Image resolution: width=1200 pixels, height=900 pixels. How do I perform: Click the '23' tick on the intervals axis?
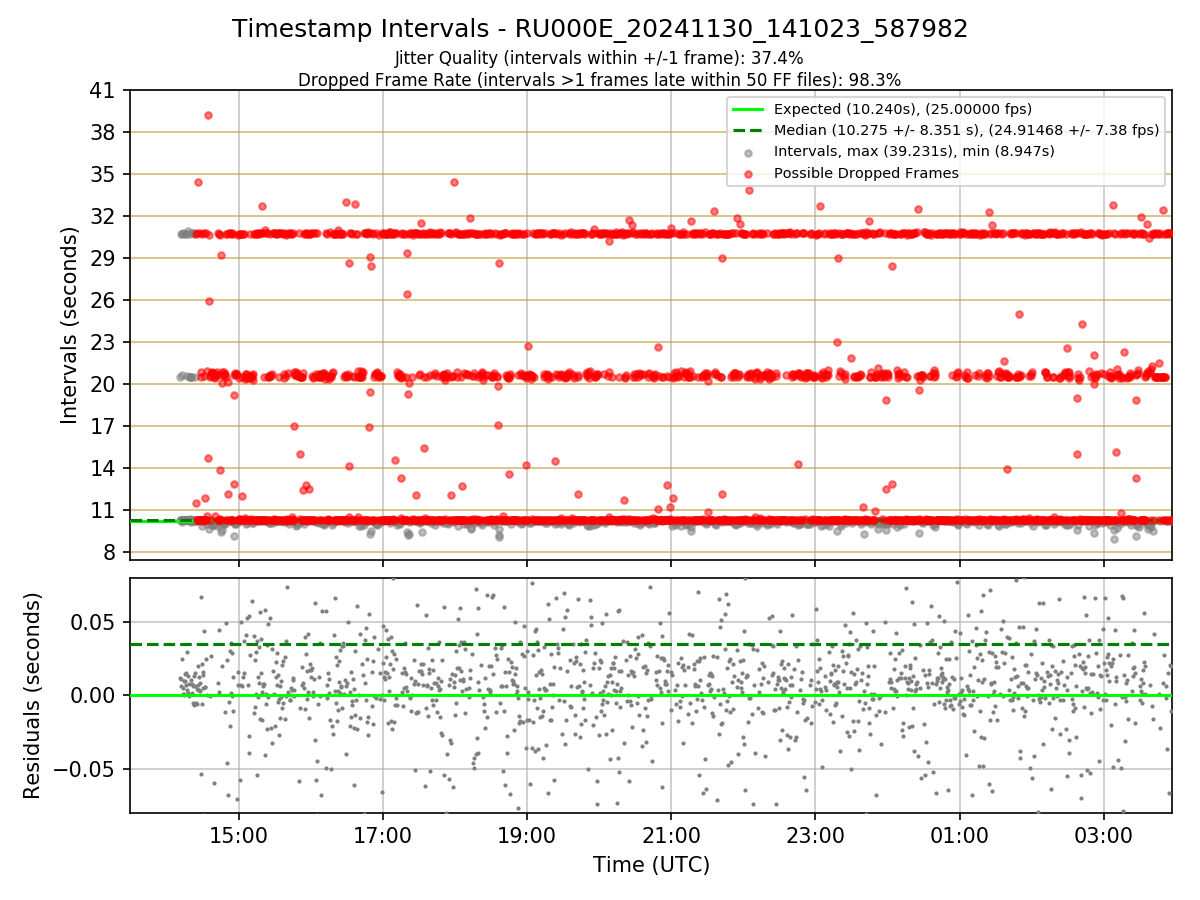pos(103,342)
